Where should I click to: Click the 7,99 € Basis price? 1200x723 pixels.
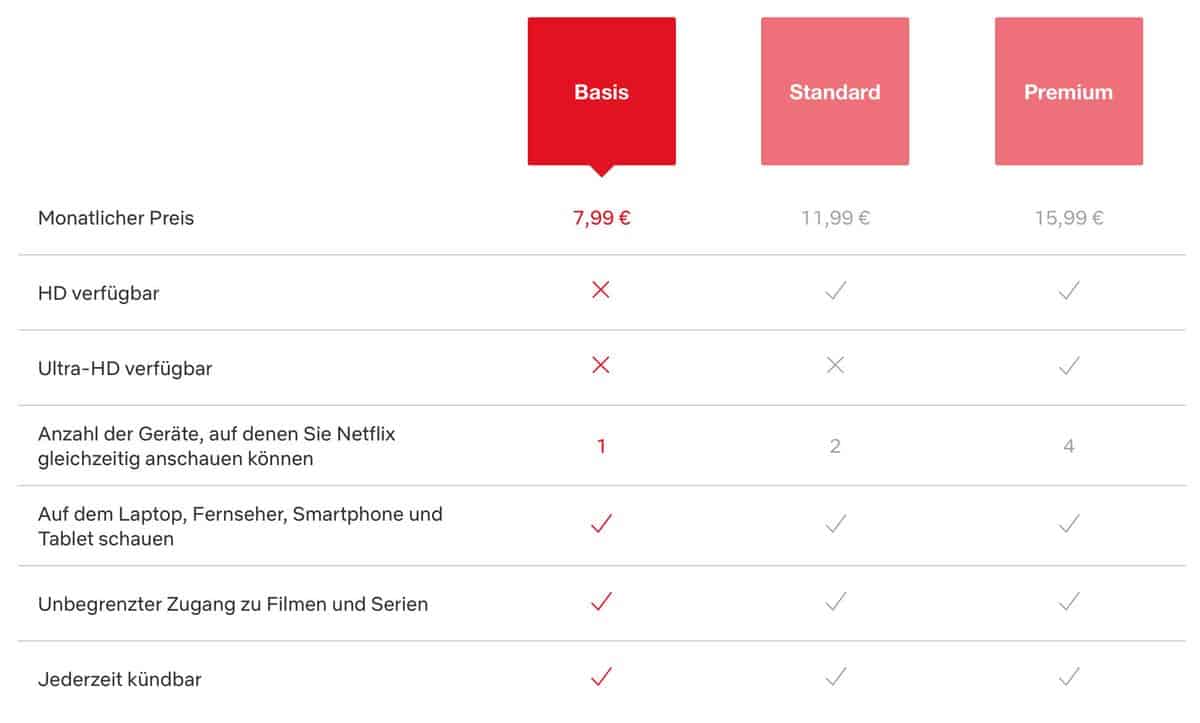pyautogui.click(x=601, y=218)
